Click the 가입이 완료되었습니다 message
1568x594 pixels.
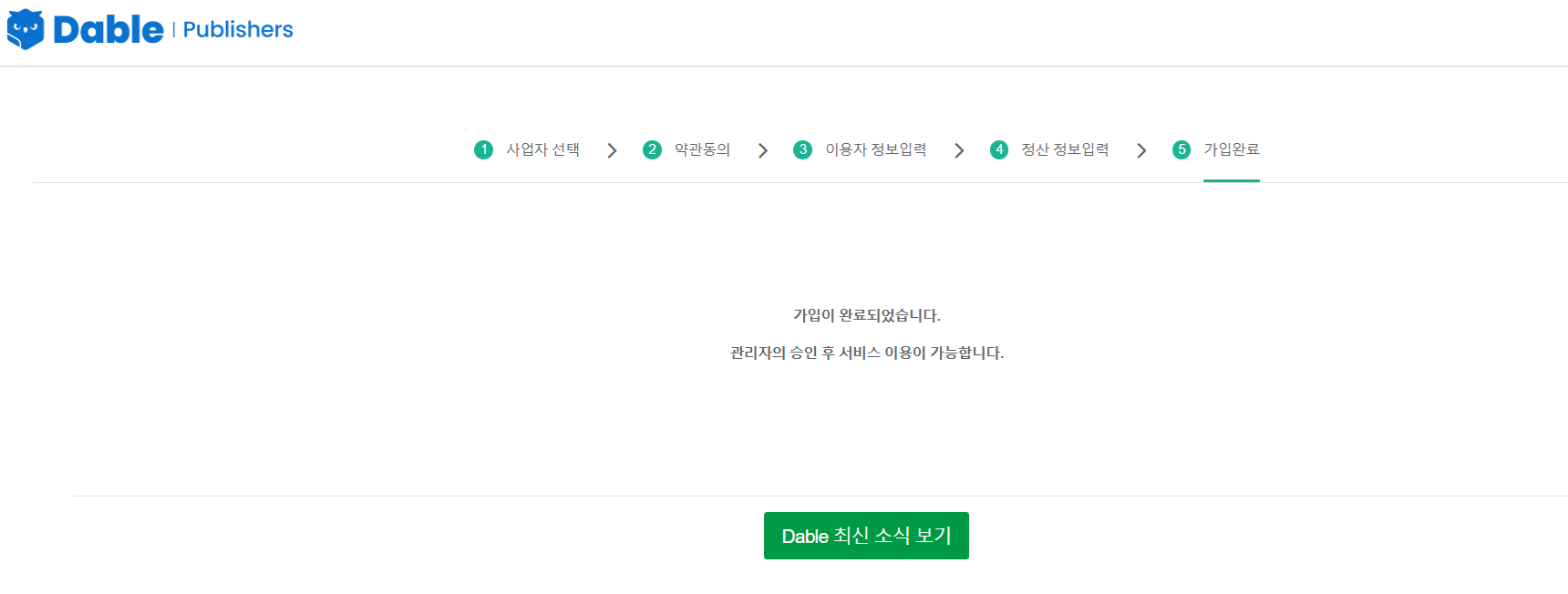(866, 315)
